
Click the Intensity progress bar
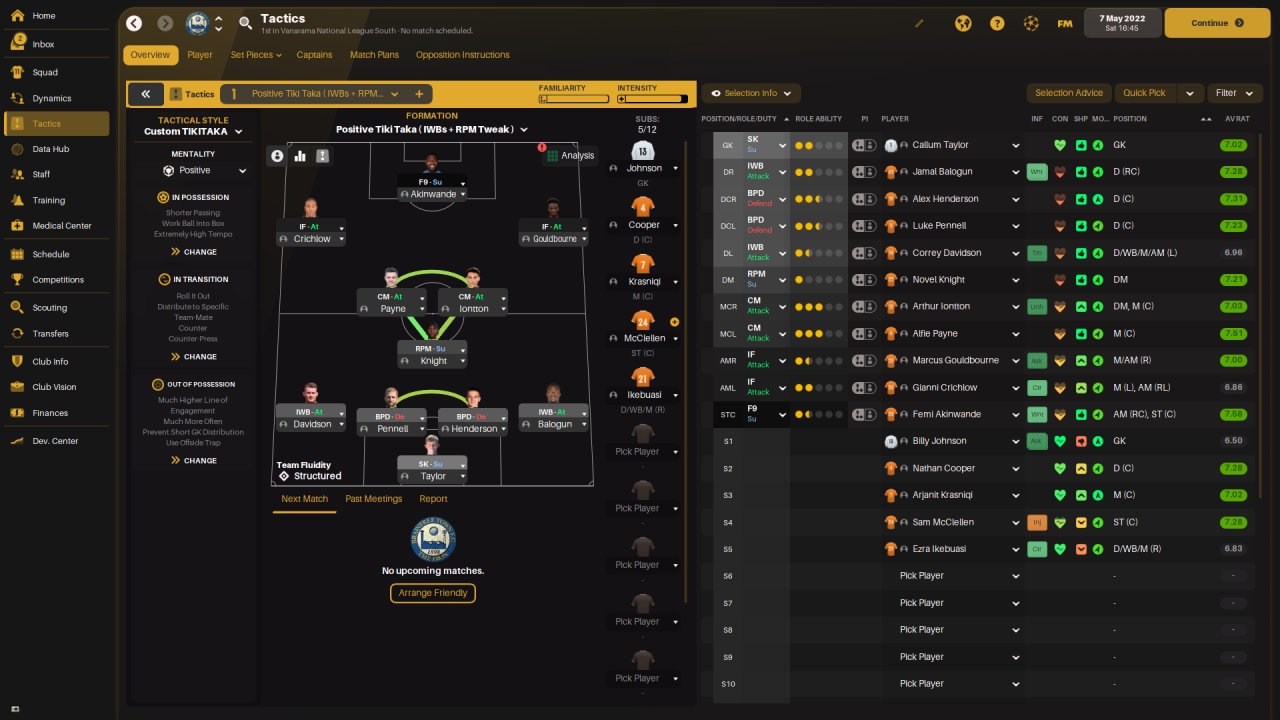tap(653, 99)
